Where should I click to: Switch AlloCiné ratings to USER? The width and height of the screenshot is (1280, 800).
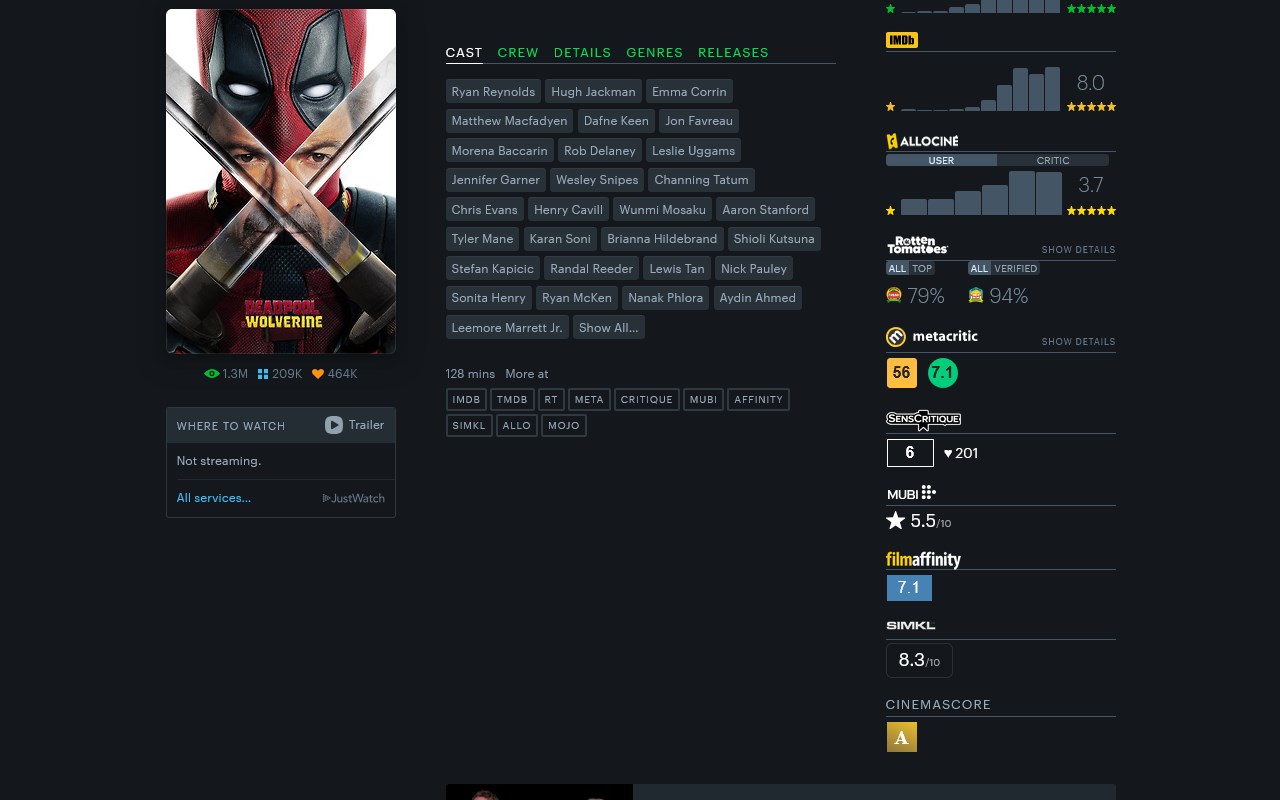click(x=941, y=160)
